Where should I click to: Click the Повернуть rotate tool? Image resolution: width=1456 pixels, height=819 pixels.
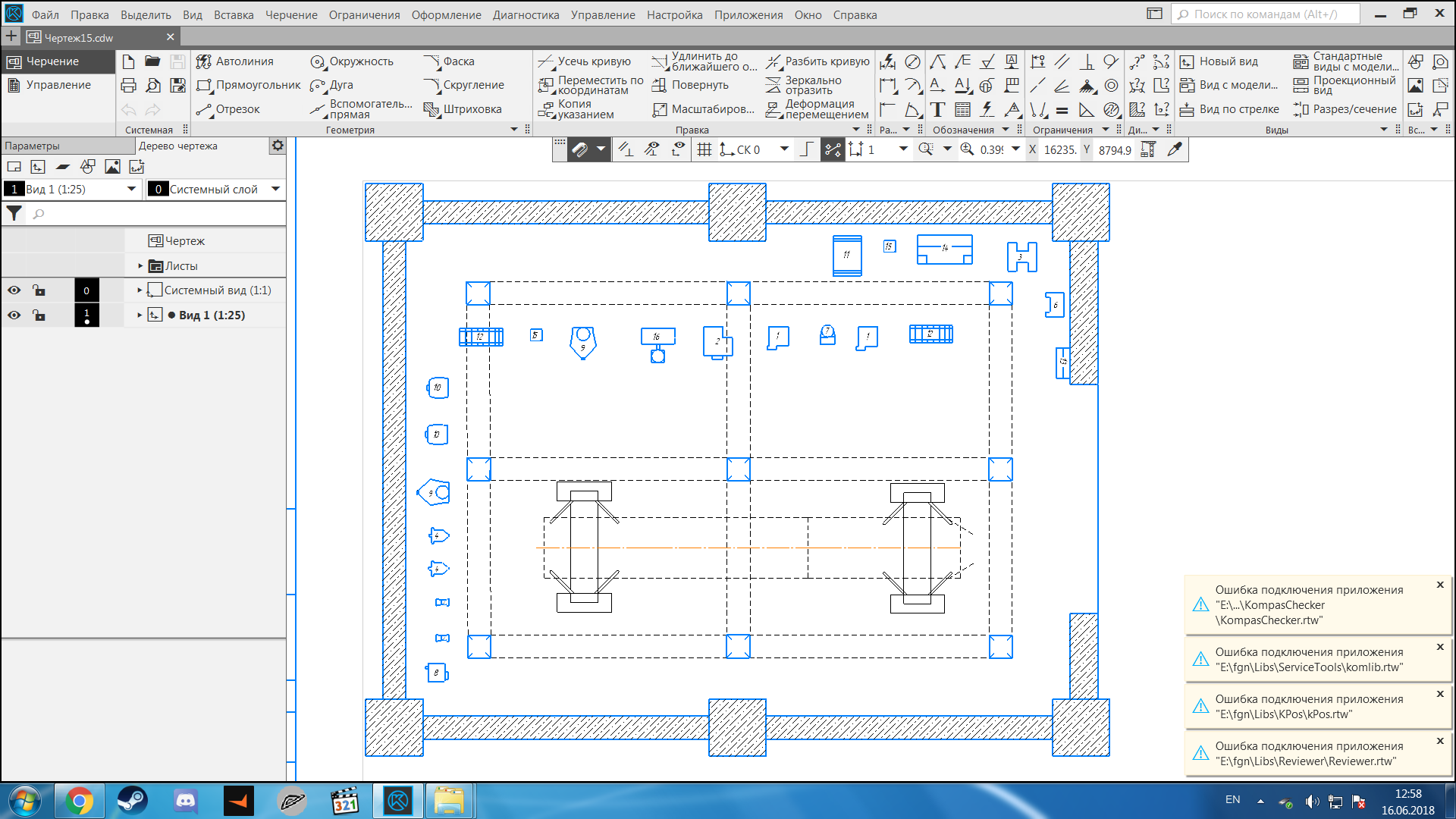click(x=691, y=85)
